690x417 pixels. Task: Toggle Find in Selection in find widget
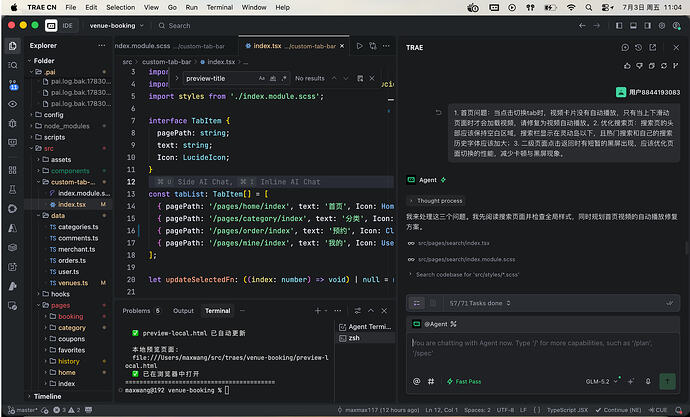(360, 78)
